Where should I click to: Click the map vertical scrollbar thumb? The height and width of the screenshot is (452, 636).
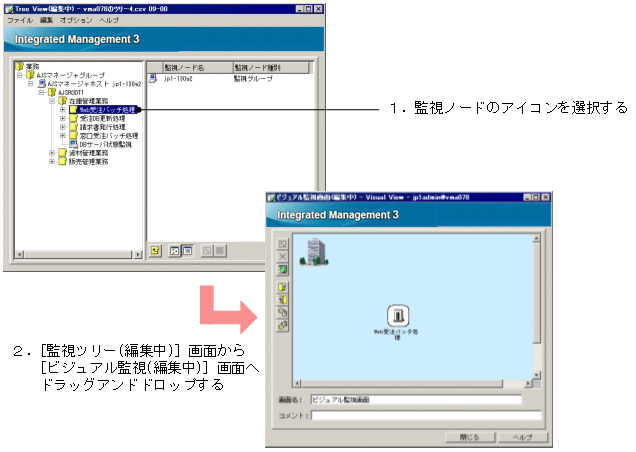tap(536, 293)
